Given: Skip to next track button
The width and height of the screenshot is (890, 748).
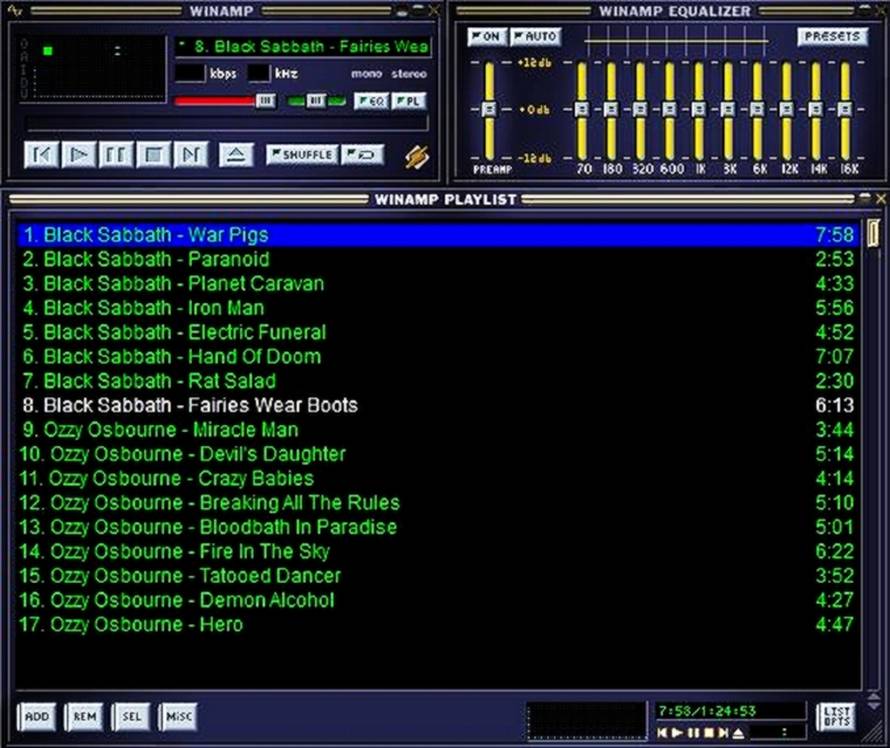Looking at the screenshot, I should tap(190, 155).
